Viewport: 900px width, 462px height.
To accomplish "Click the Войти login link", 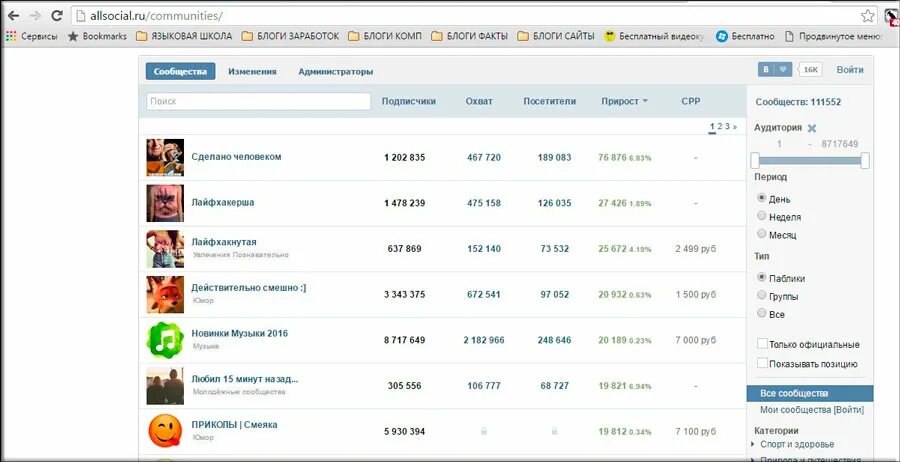I will point(850,69).
